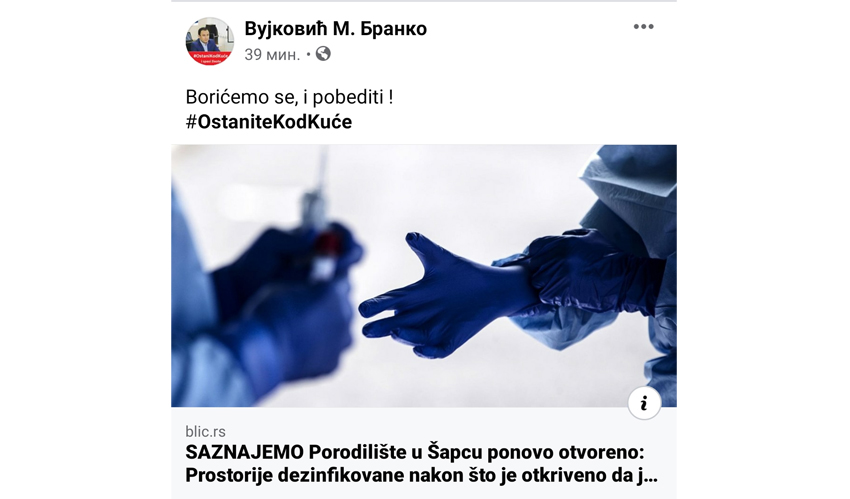Click the globe public audience icon
The width and height of the screenshot is (850, 499).
click(323, 54)
